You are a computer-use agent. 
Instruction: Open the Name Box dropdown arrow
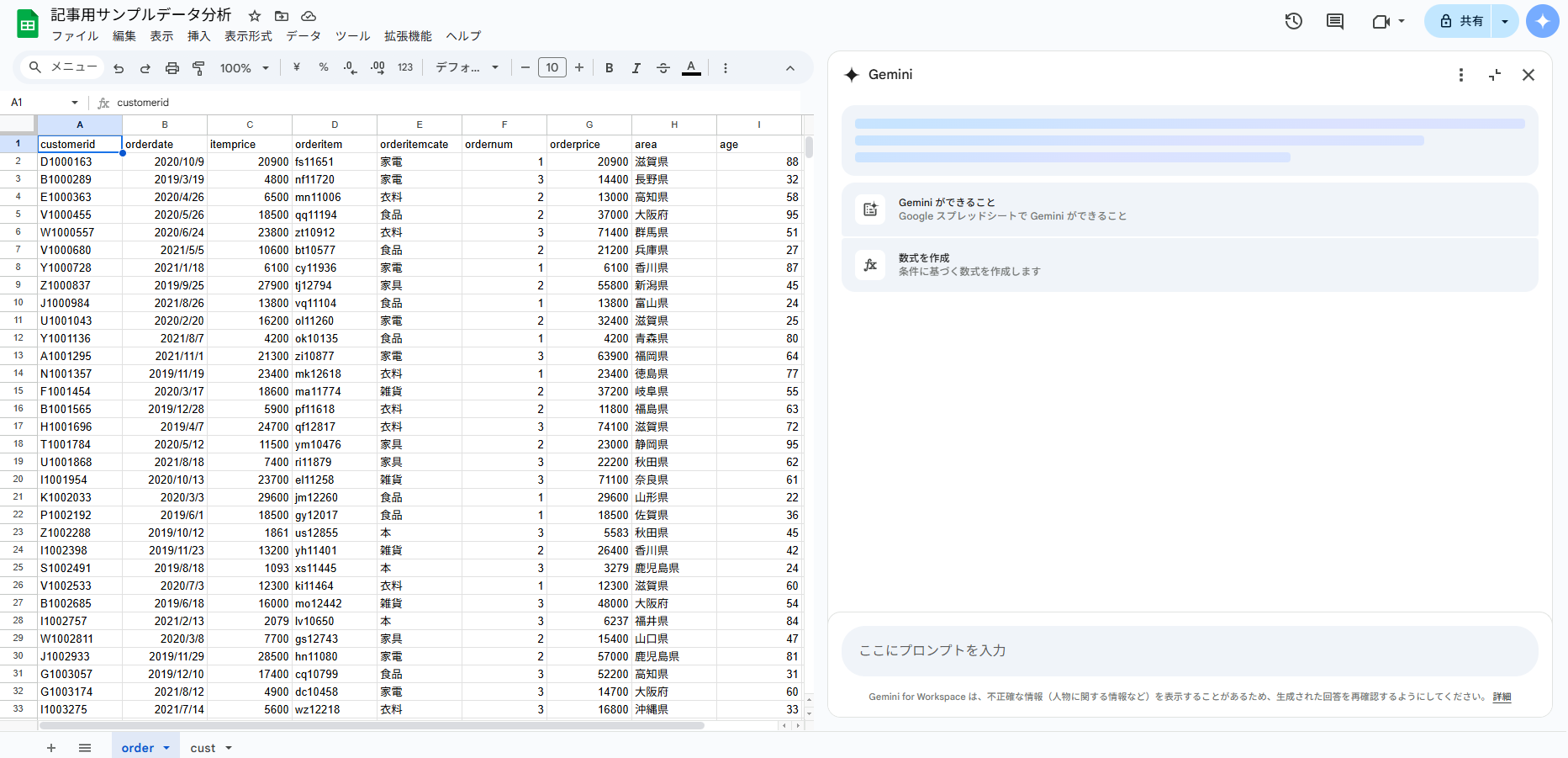(x=75, y=103)
